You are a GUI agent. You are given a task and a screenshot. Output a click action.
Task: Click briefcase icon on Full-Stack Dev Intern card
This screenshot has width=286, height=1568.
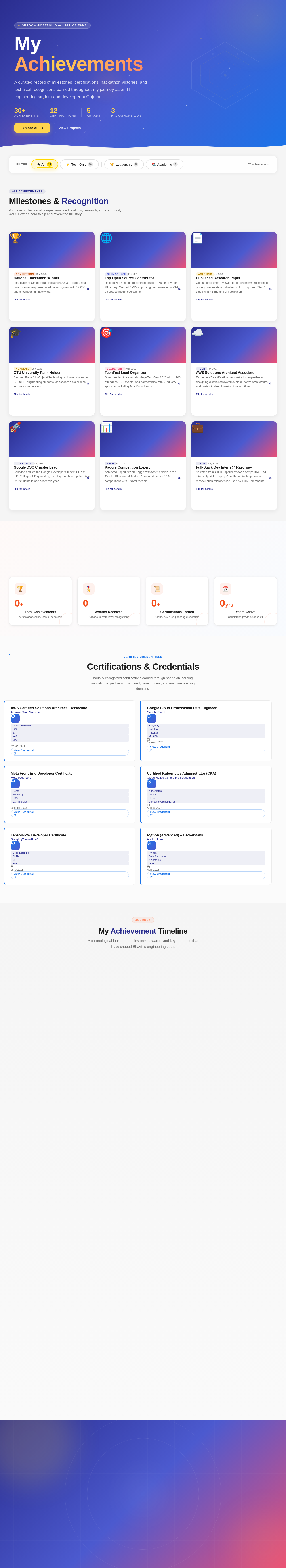pos(198,427)
